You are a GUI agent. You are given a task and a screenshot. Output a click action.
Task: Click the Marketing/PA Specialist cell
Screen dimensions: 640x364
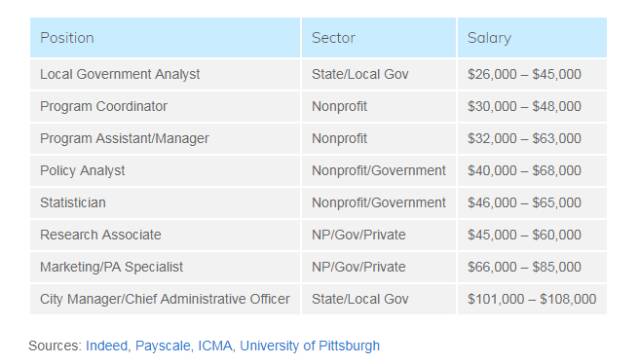(165, 267)
